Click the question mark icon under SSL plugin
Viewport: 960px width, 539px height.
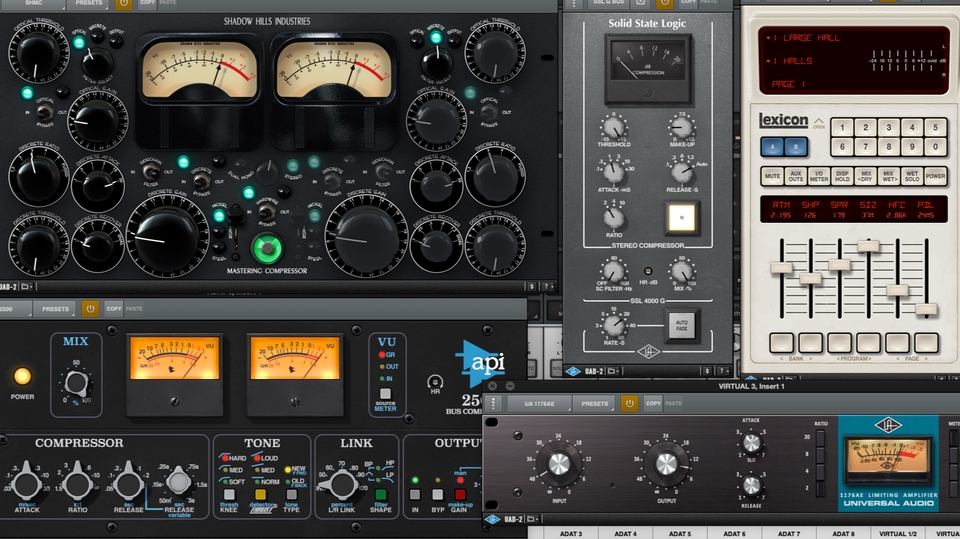723,371
